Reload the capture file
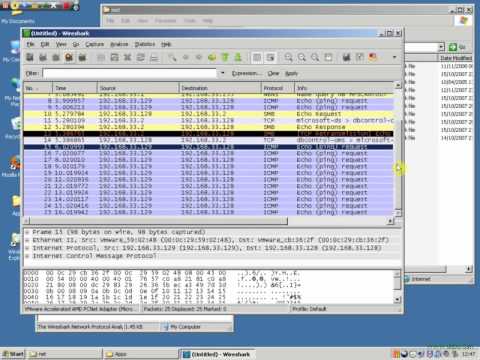Screen dimensions: 480x360 pyautogui.click(x=141, y=57)
